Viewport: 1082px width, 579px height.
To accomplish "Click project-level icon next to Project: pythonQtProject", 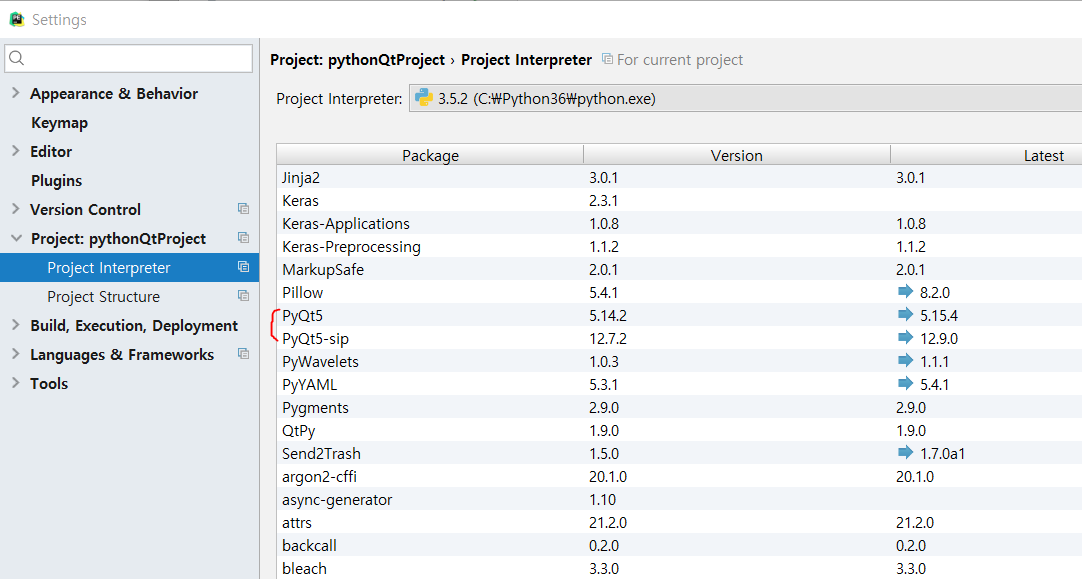I will (x=243, y=237).
